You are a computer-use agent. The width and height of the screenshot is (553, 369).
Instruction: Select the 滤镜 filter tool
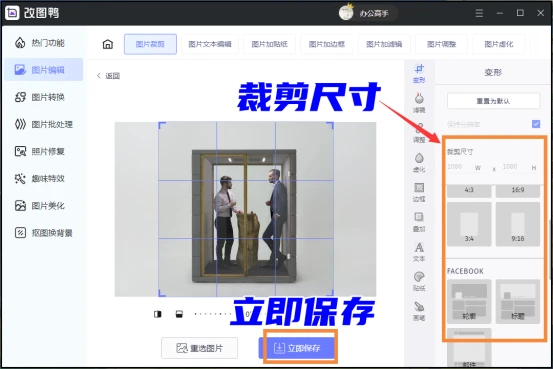click(419, 103)
